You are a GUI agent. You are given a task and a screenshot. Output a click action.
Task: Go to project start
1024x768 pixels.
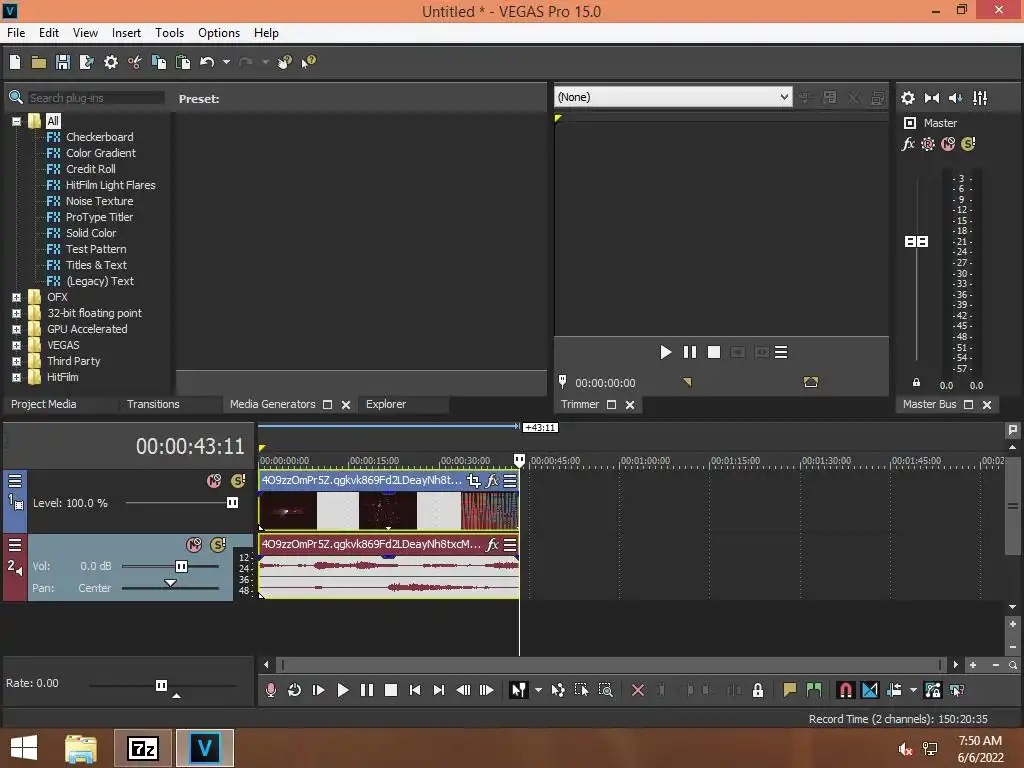coord(415,690)
